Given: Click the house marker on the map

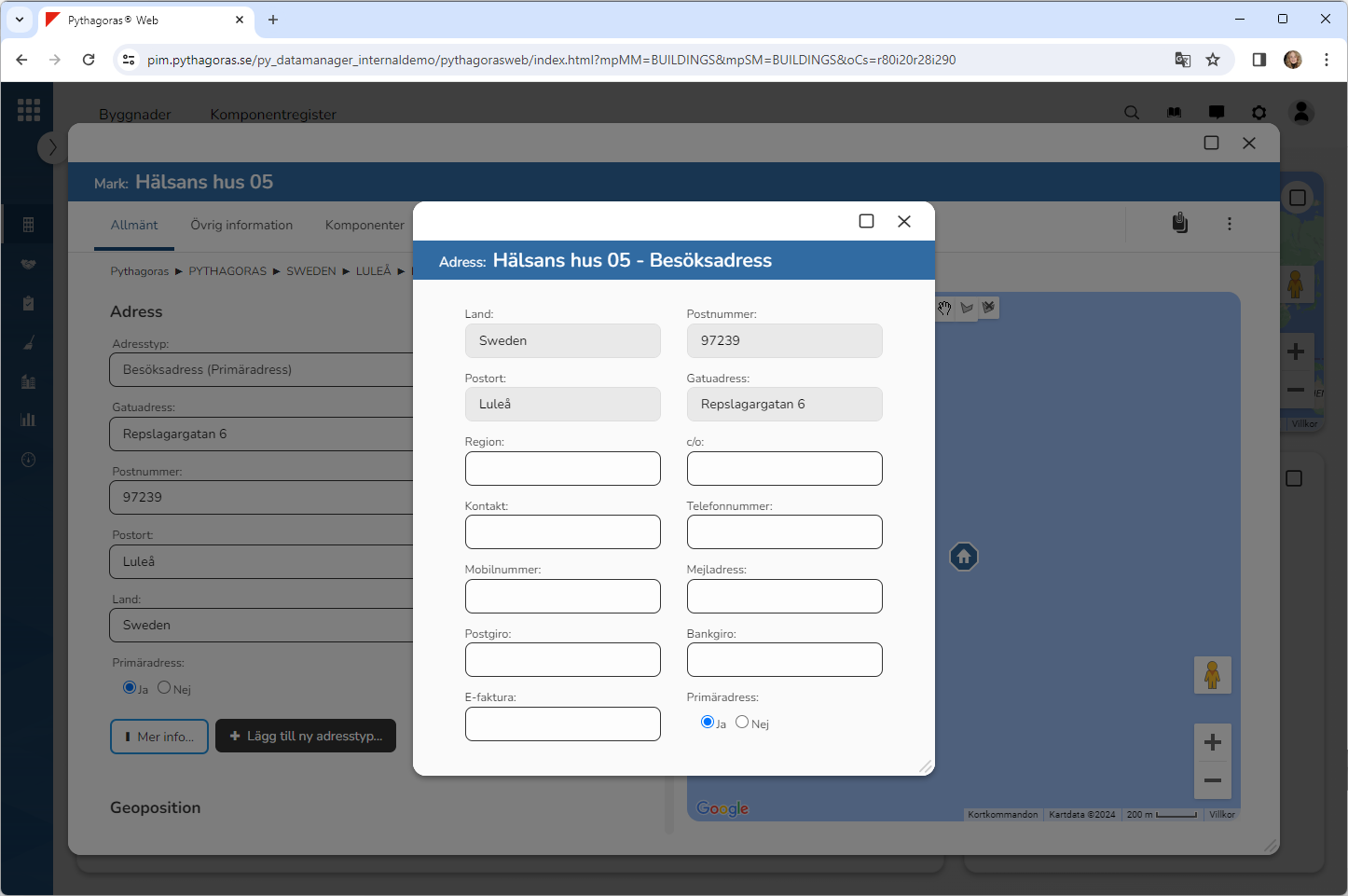Looking at the screenshot, I should click(x=963, y=558).
